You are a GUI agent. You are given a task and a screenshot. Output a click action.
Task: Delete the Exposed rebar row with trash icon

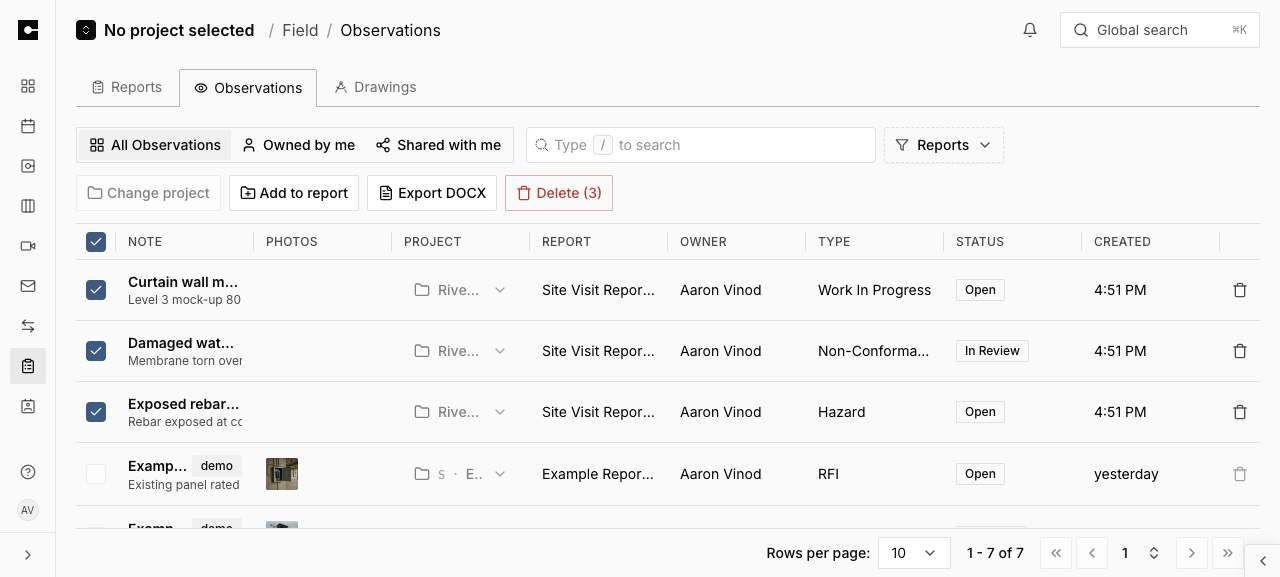[x=1240, y=412]
